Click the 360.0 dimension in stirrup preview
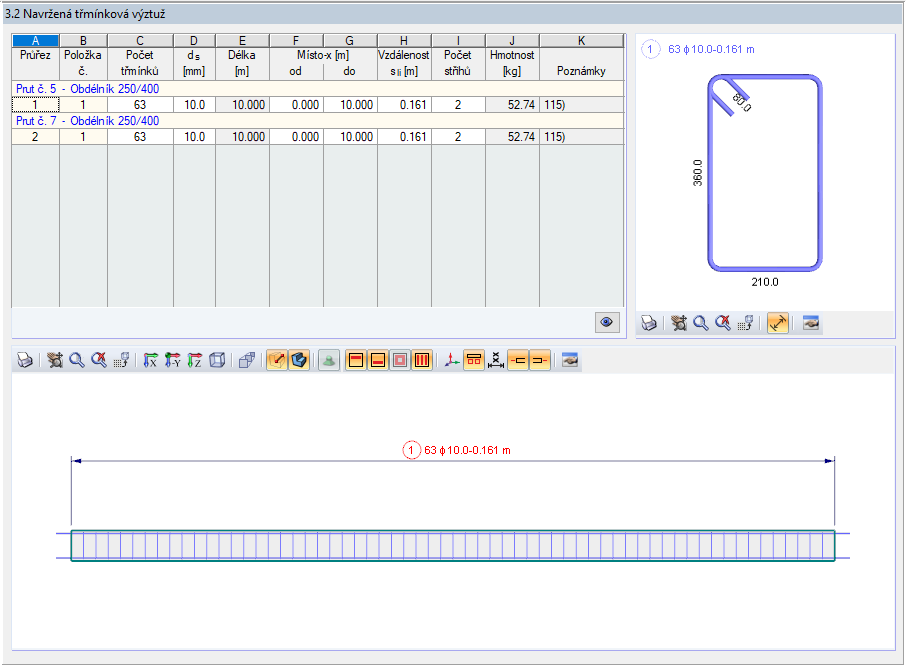The width and height of the screenshot is (906, 666). pos(697,173)
